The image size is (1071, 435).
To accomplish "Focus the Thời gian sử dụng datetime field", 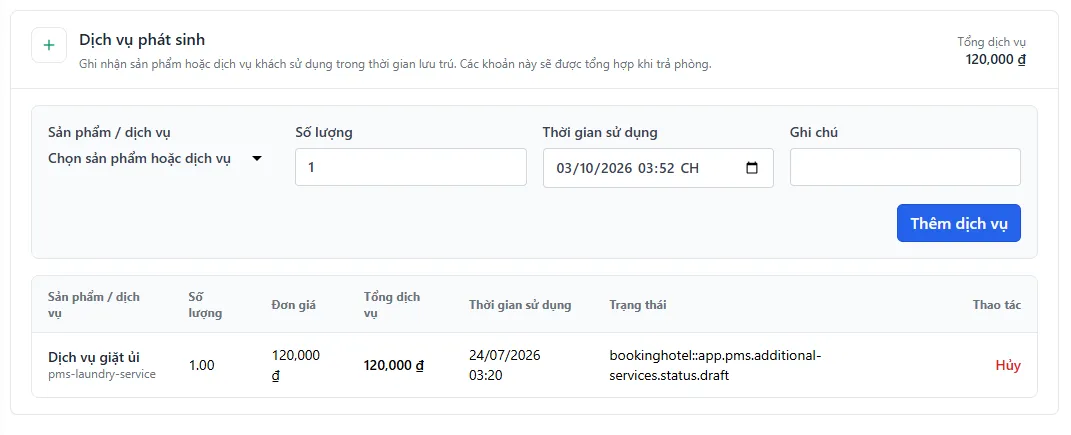I will [658, 167].
